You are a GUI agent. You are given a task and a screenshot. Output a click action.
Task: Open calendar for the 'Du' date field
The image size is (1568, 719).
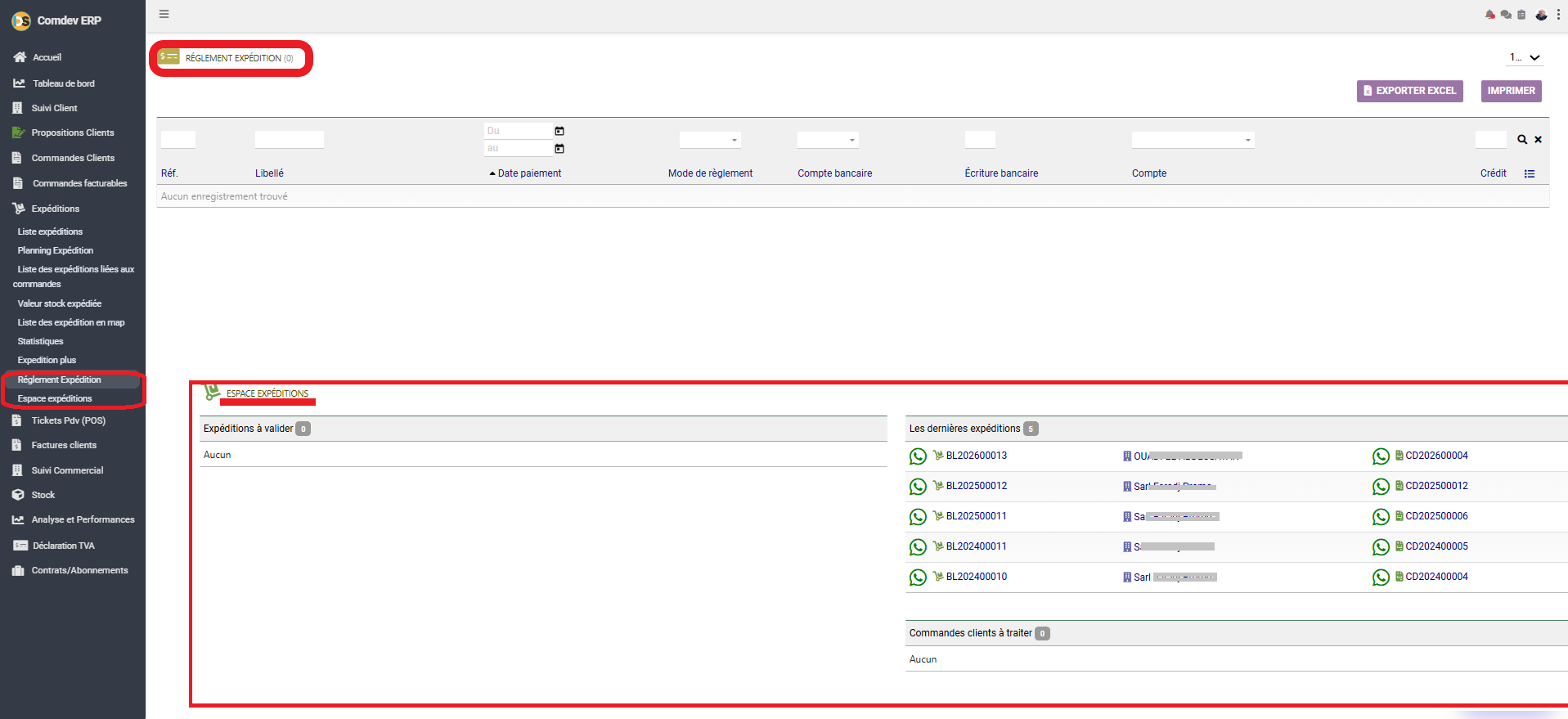(559, 131)
